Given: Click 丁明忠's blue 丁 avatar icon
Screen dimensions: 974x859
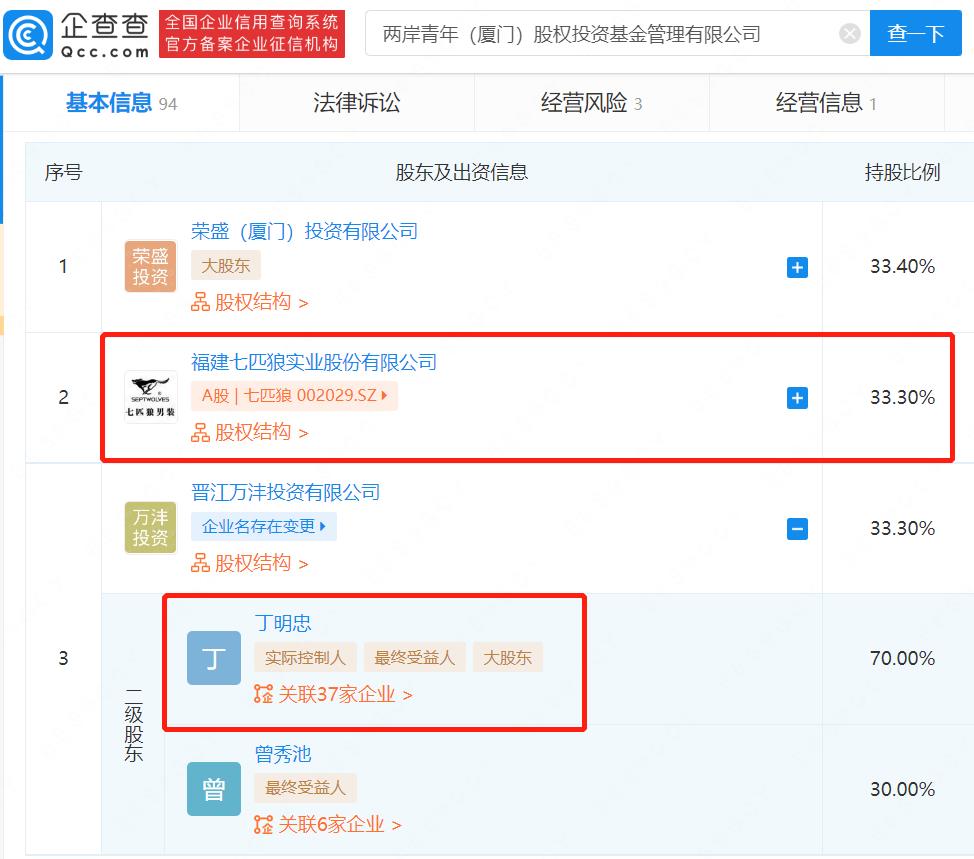Looking at the screenshot, I should pos(214,658).
